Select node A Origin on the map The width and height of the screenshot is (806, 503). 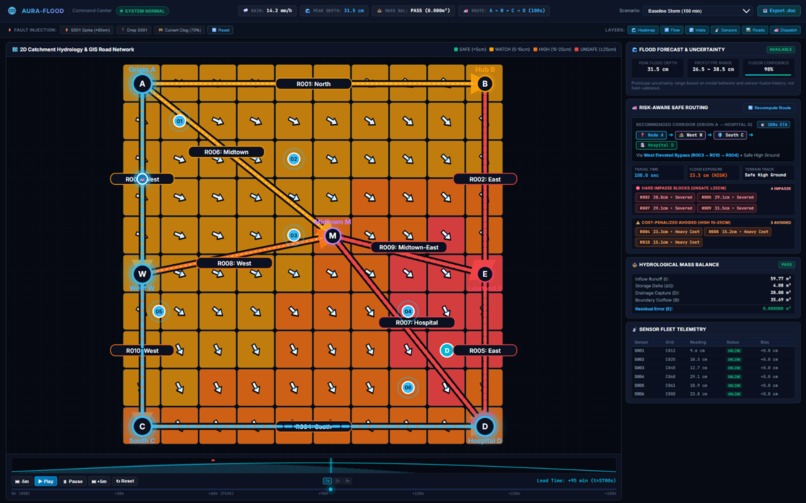point(142,84)
